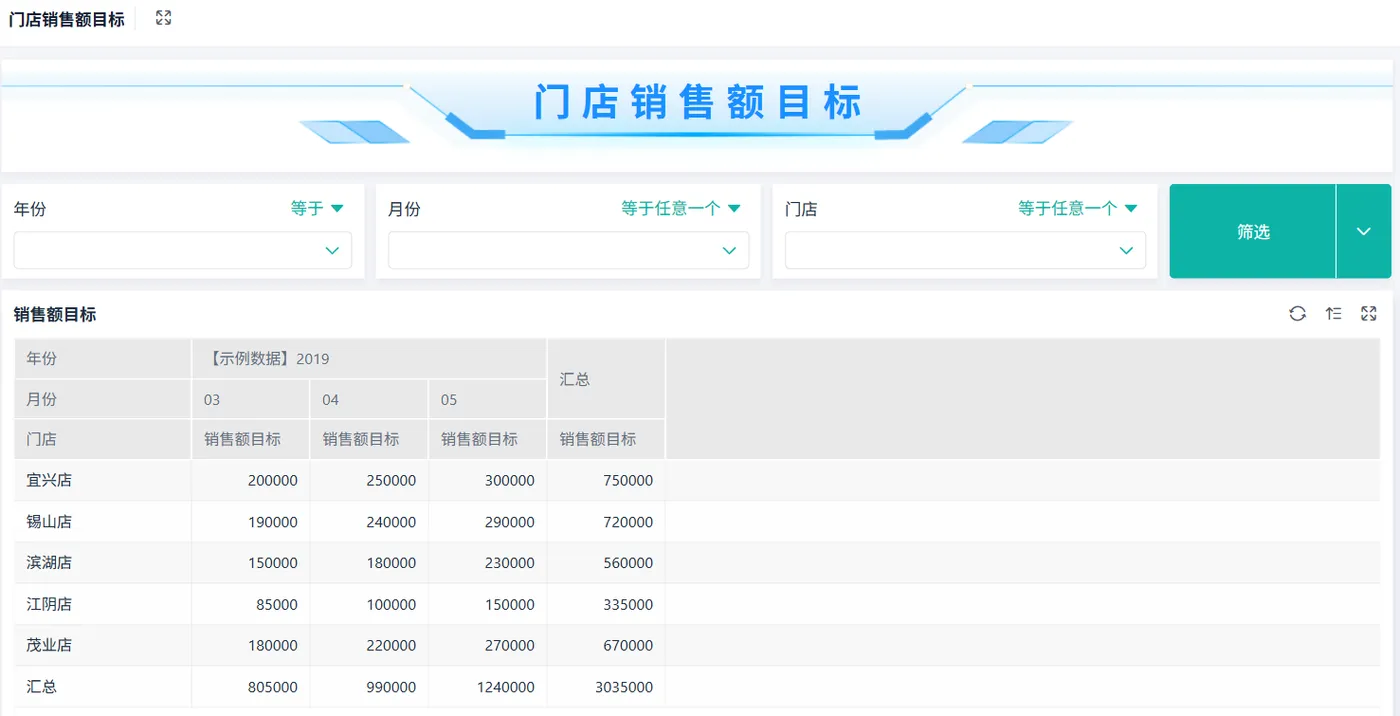Refresh the 销售额目标 table
This screenshot has height=716, width=1400.
[1297, 314]
